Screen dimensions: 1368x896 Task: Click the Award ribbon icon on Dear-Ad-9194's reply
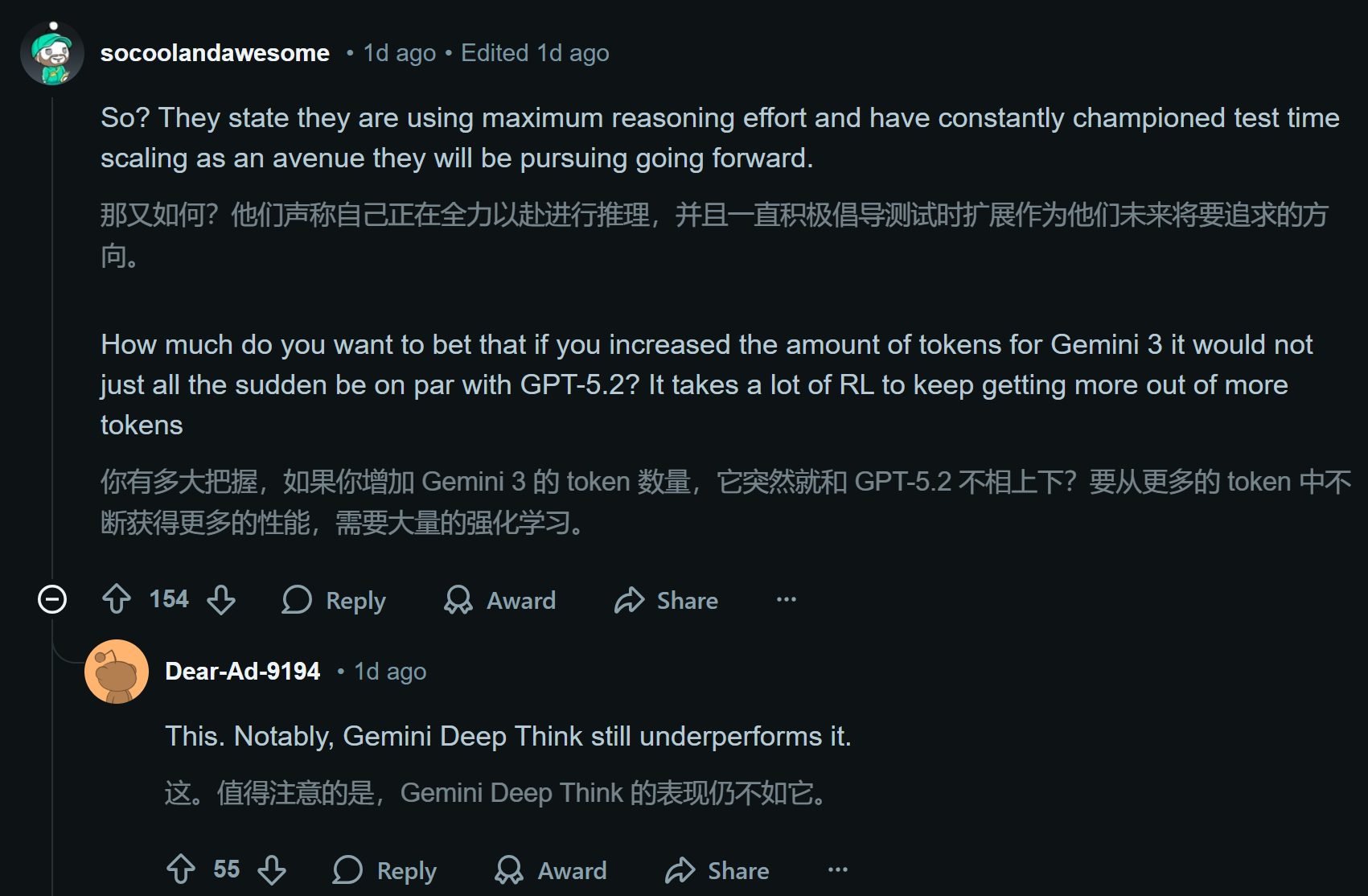509,869
